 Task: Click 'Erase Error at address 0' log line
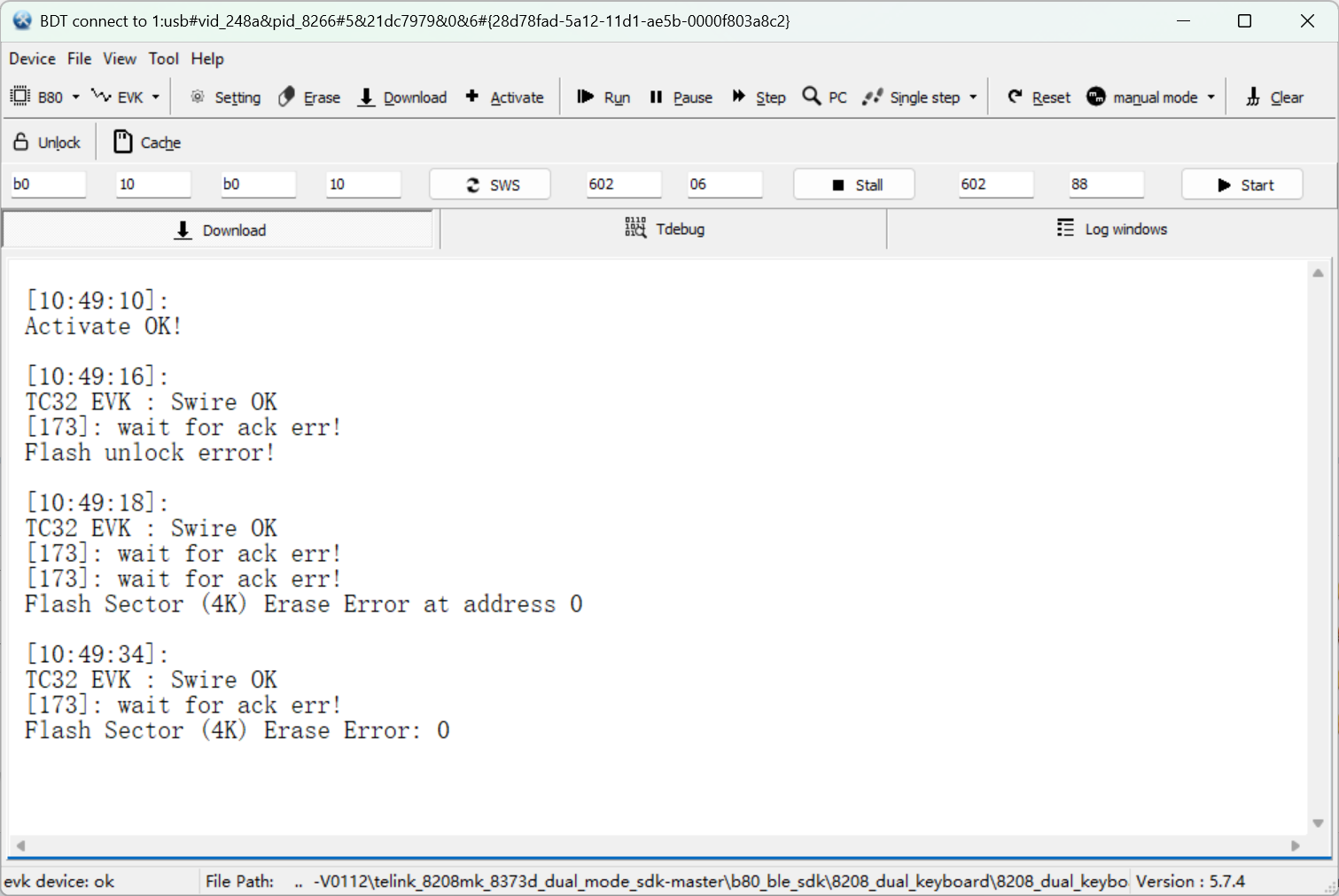pos(303,604)
